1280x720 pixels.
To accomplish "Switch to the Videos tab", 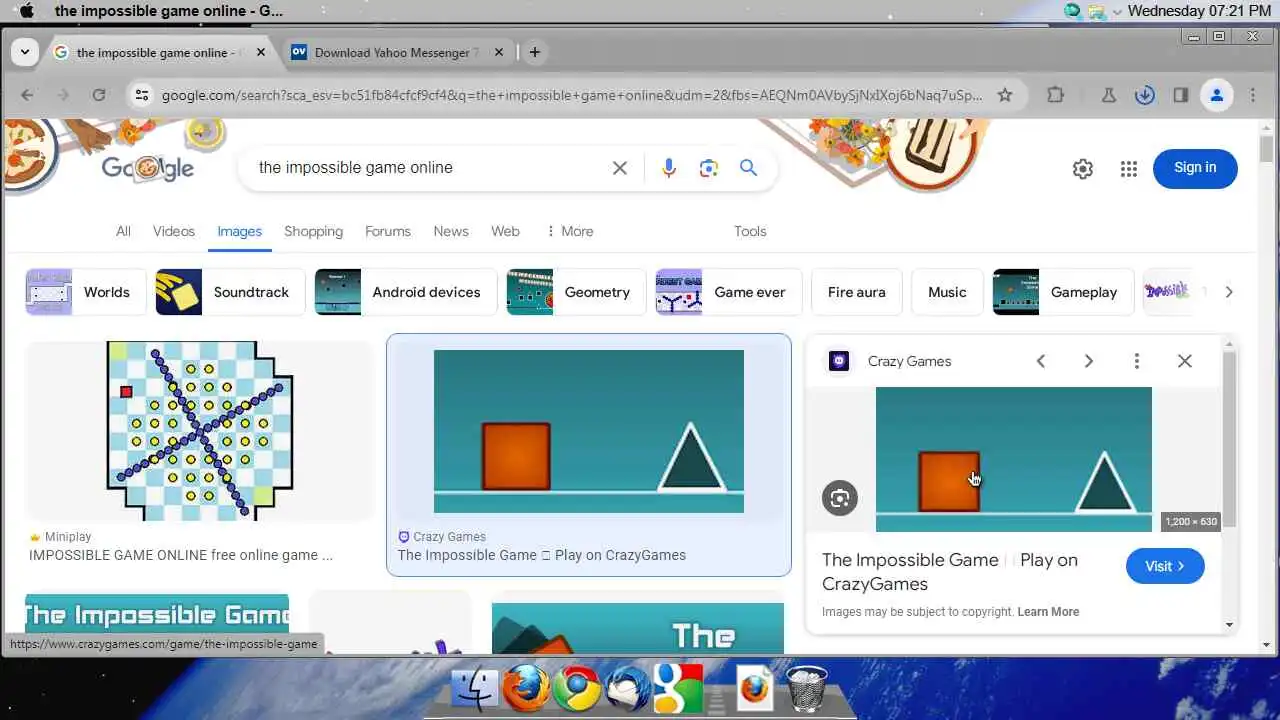I will pos(174,231).
